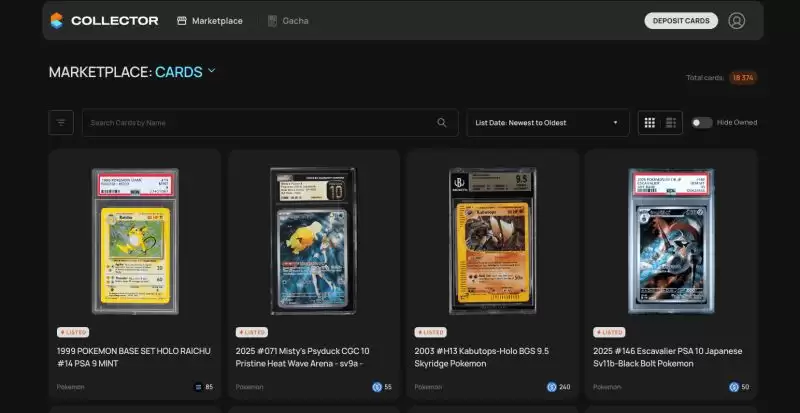
Task: Click the Gacha card icon
Action: (x=272, y=21)
